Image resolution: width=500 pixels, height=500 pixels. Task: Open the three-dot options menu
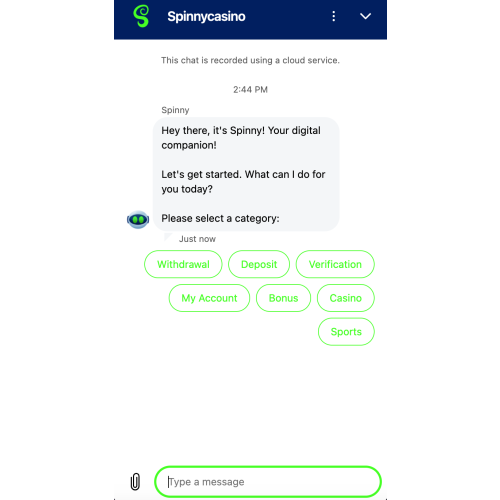(x=333, y=16)
